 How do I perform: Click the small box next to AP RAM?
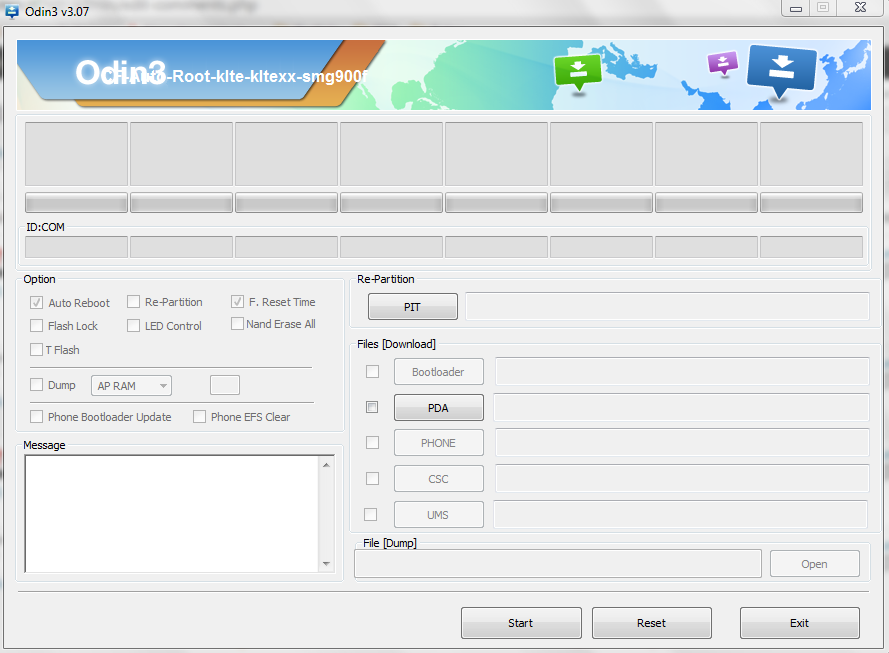tap(225, 385)
